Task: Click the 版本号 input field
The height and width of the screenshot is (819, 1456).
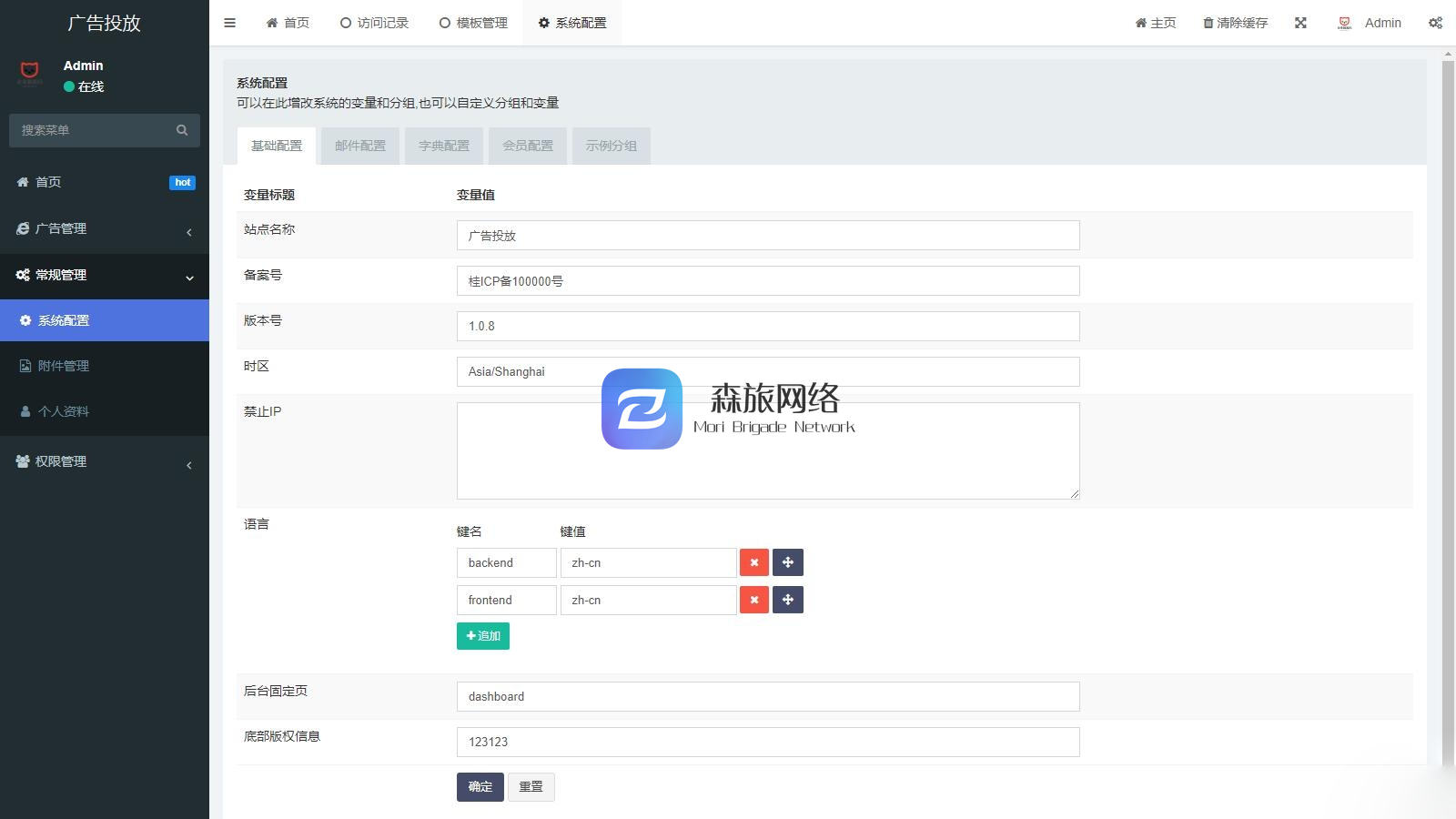Action: tap(768, 326)
